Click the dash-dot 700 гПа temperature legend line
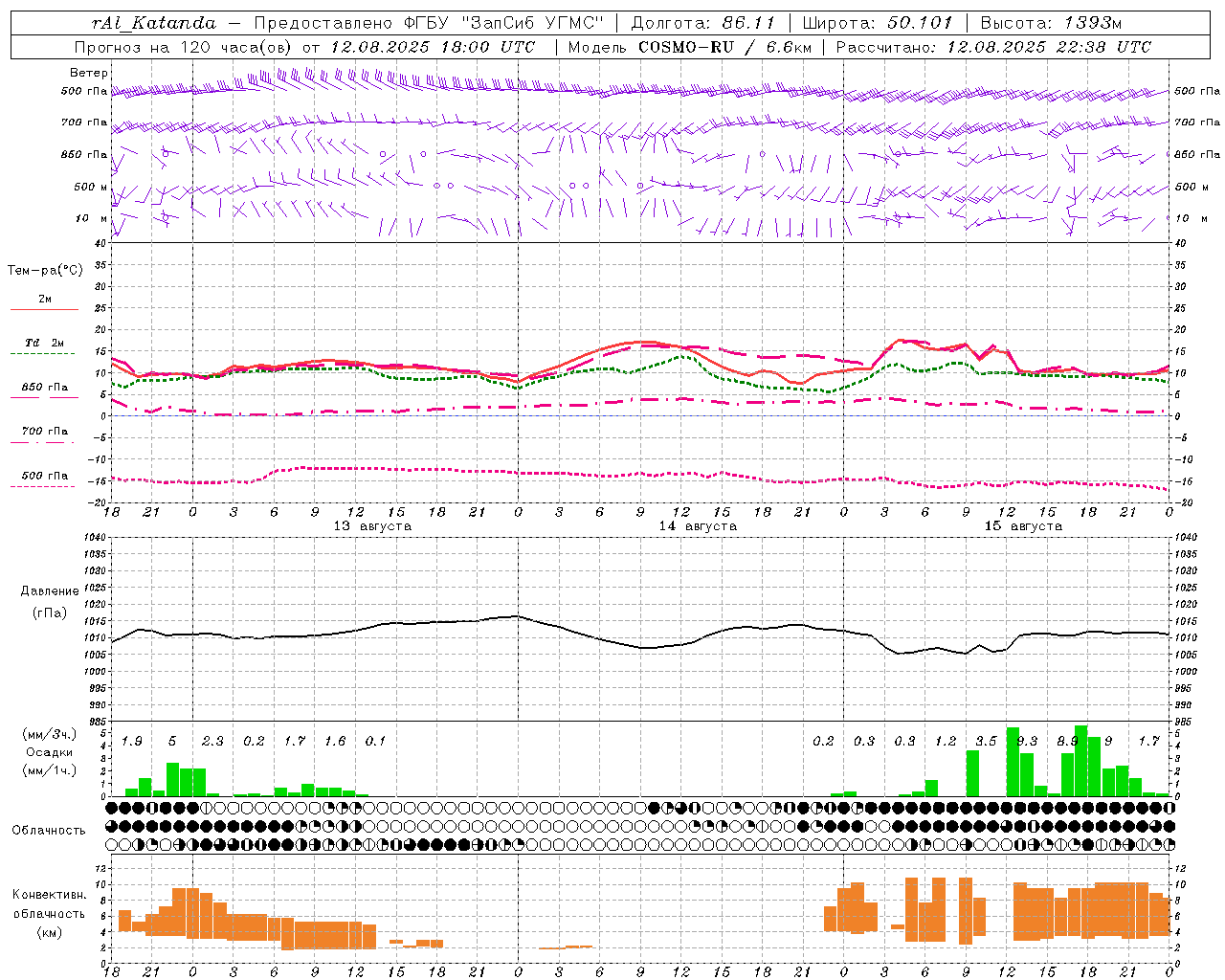1225x980 pixels. pos(43,442)
